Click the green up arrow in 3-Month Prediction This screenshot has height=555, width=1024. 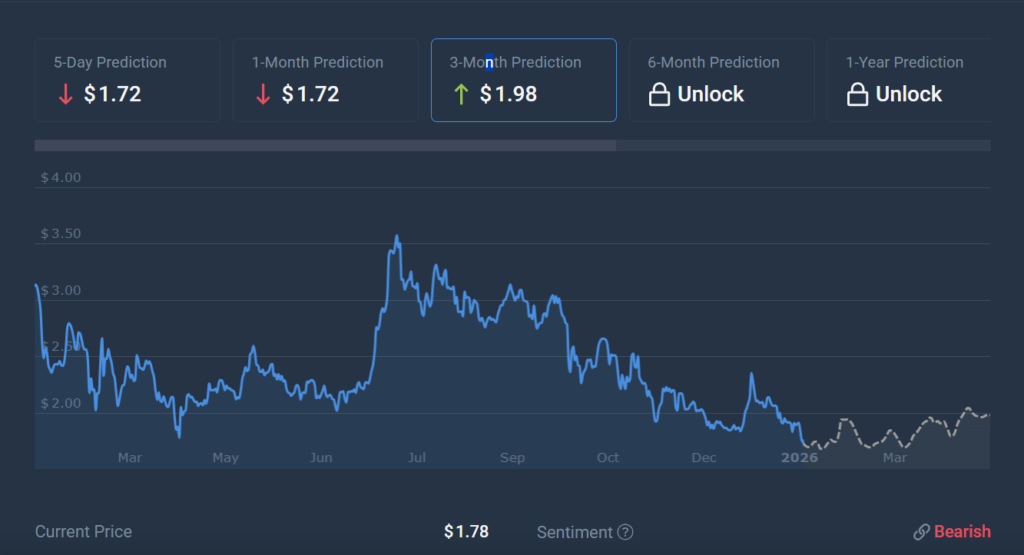[x=461, y=95]
